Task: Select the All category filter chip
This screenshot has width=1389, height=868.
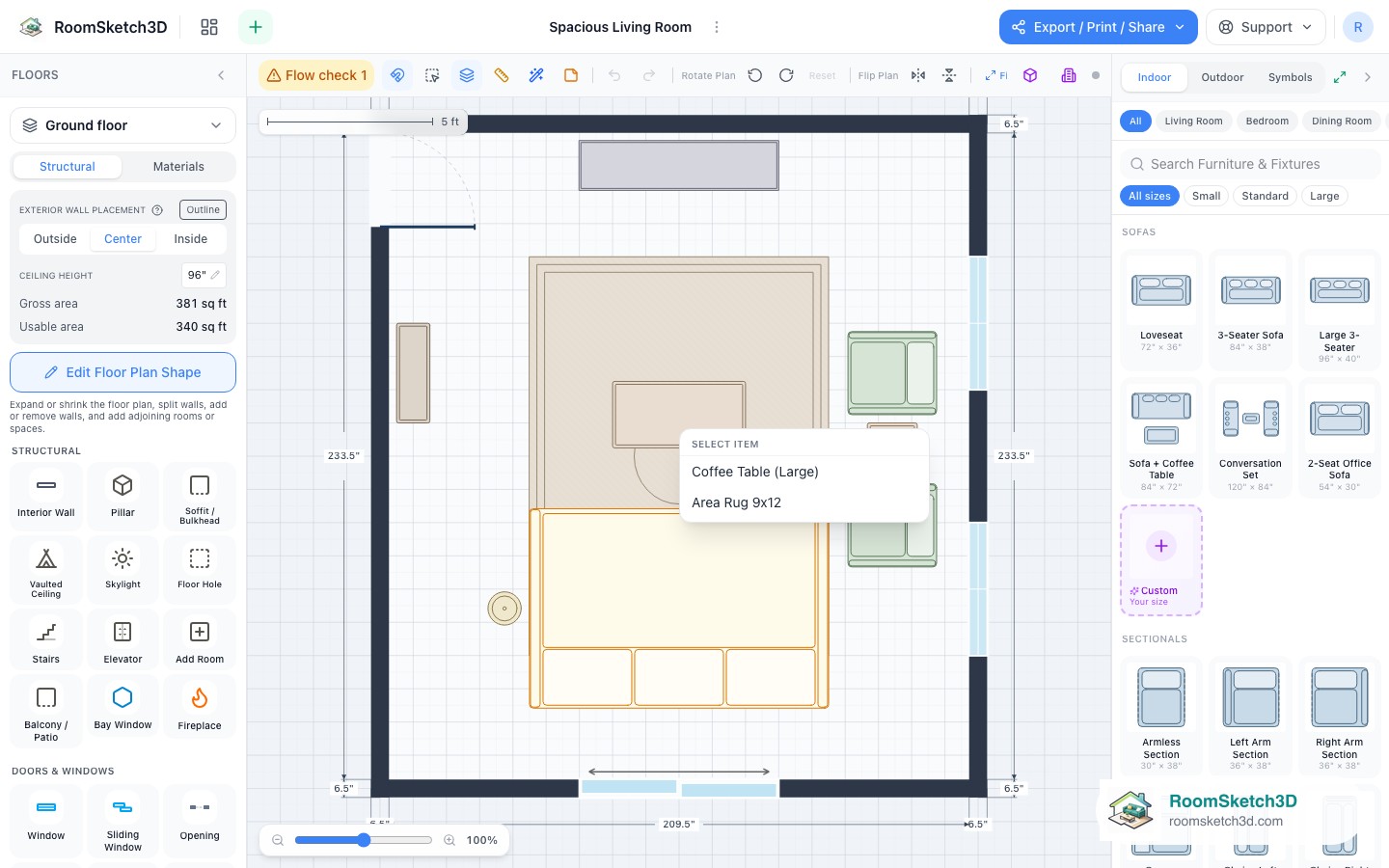Action: pyautogui.click(x=1135, y=122)
